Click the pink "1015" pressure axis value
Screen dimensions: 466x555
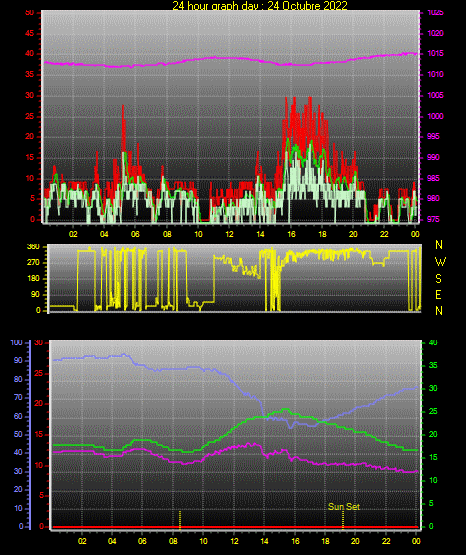click(435, 53)
